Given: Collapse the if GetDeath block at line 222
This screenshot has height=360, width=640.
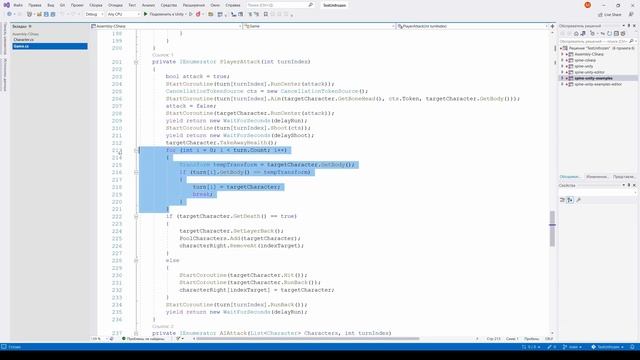Looking at the screenshot, I should click(136, 216).
